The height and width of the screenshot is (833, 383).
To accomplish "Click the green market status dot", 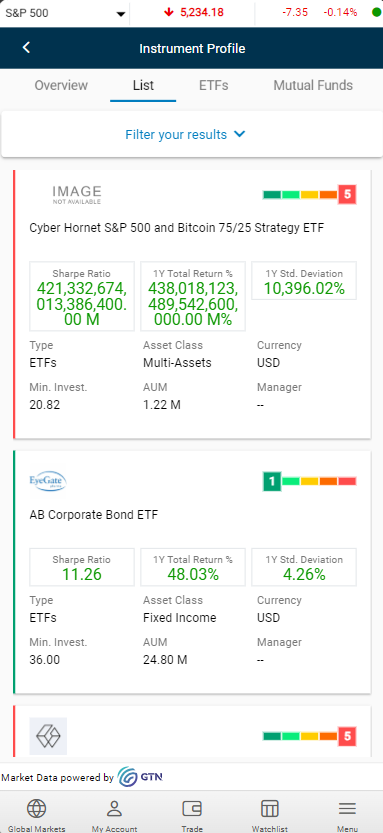I will click(x=376, y=12).
